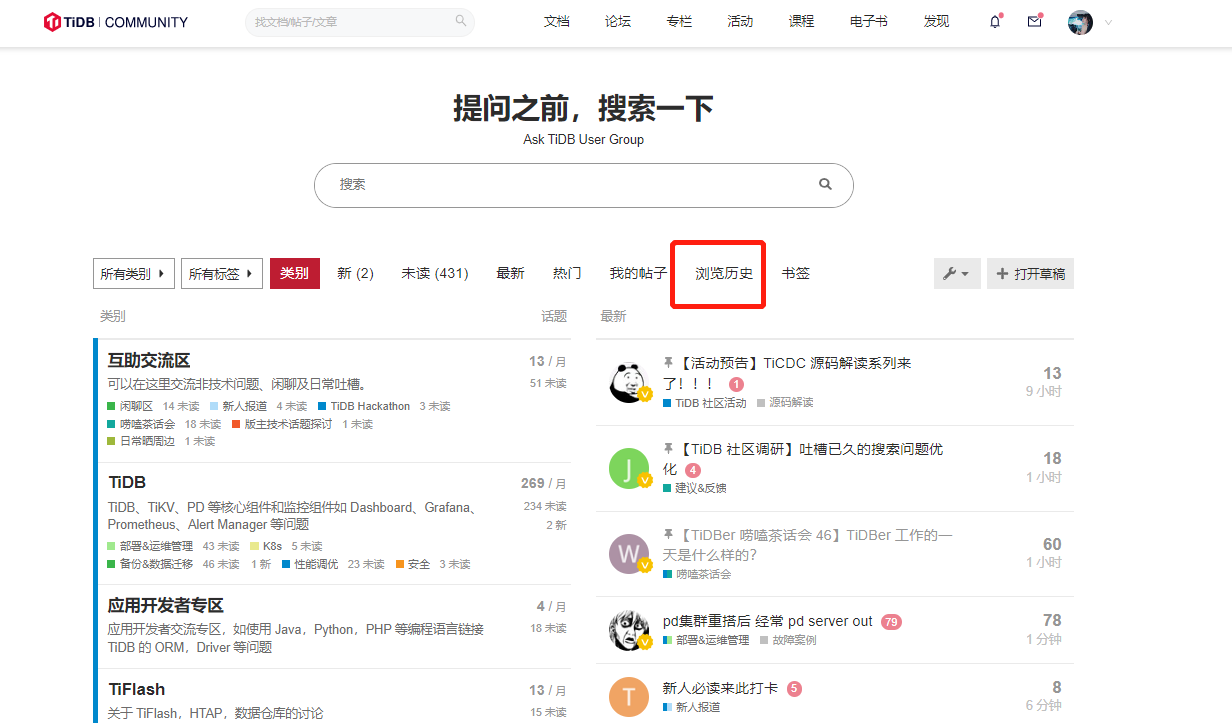1232x723 pixels.
Task: Select the 热门 tab
Action: tap(567, 273)
